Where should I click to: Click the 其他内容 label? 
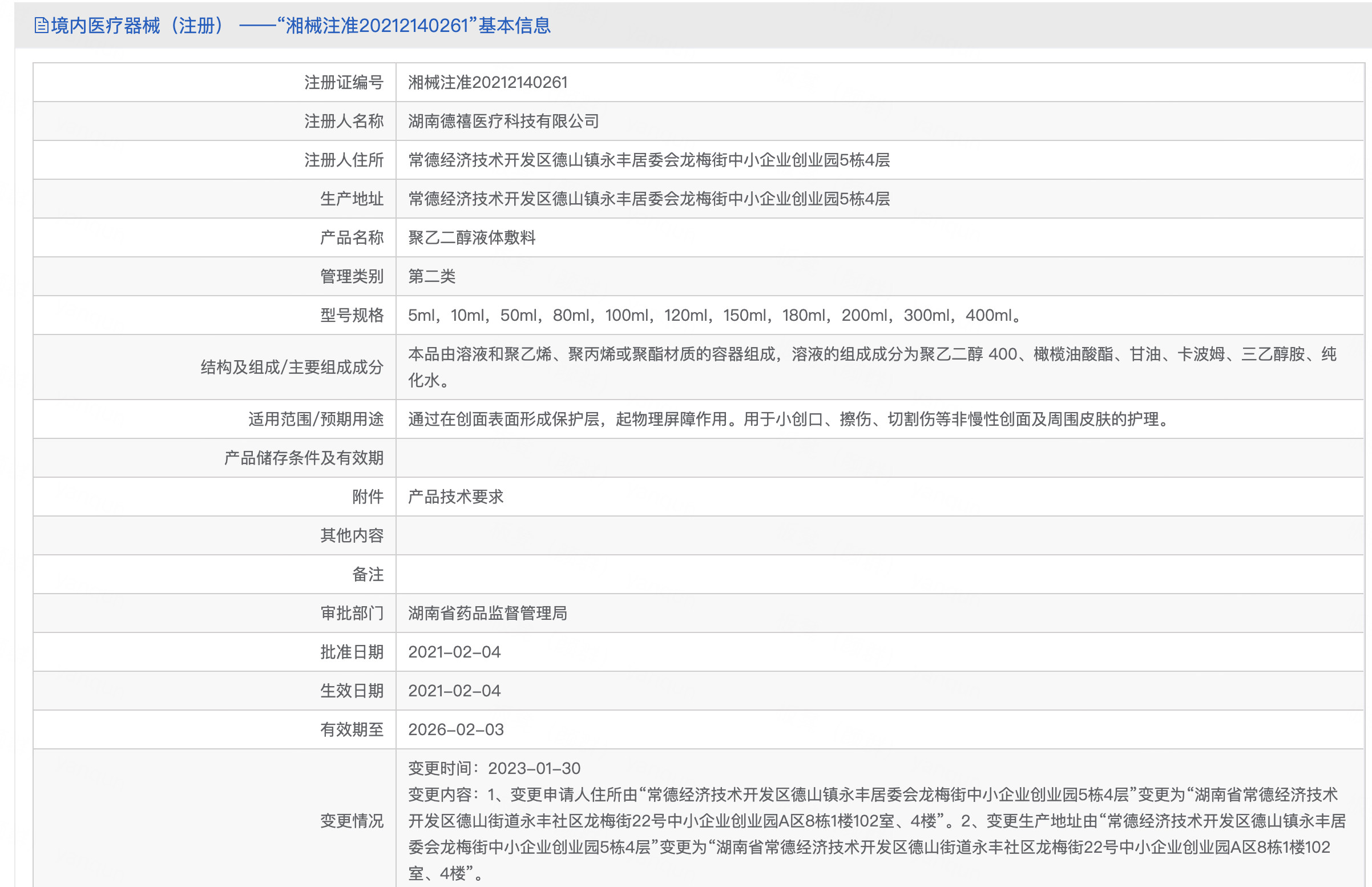[352, 535]
